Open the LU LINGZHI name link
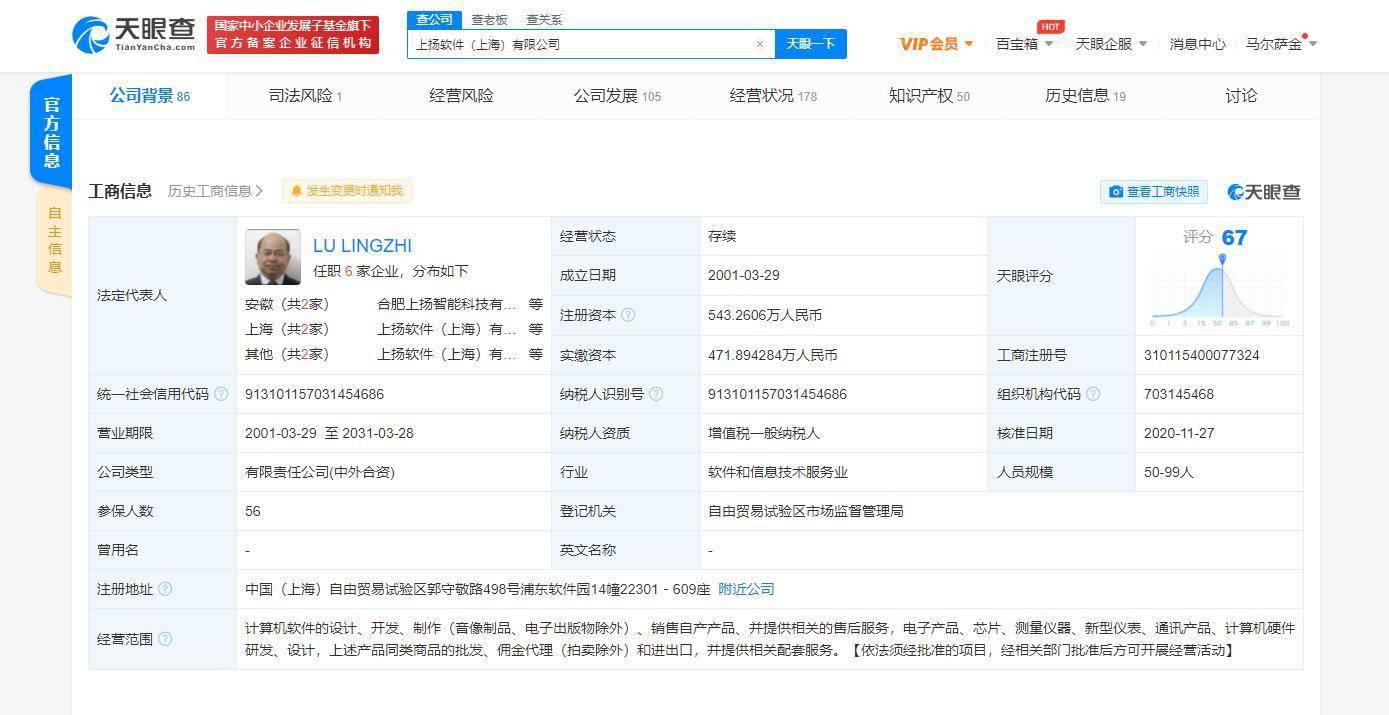 tap(362, 245)
